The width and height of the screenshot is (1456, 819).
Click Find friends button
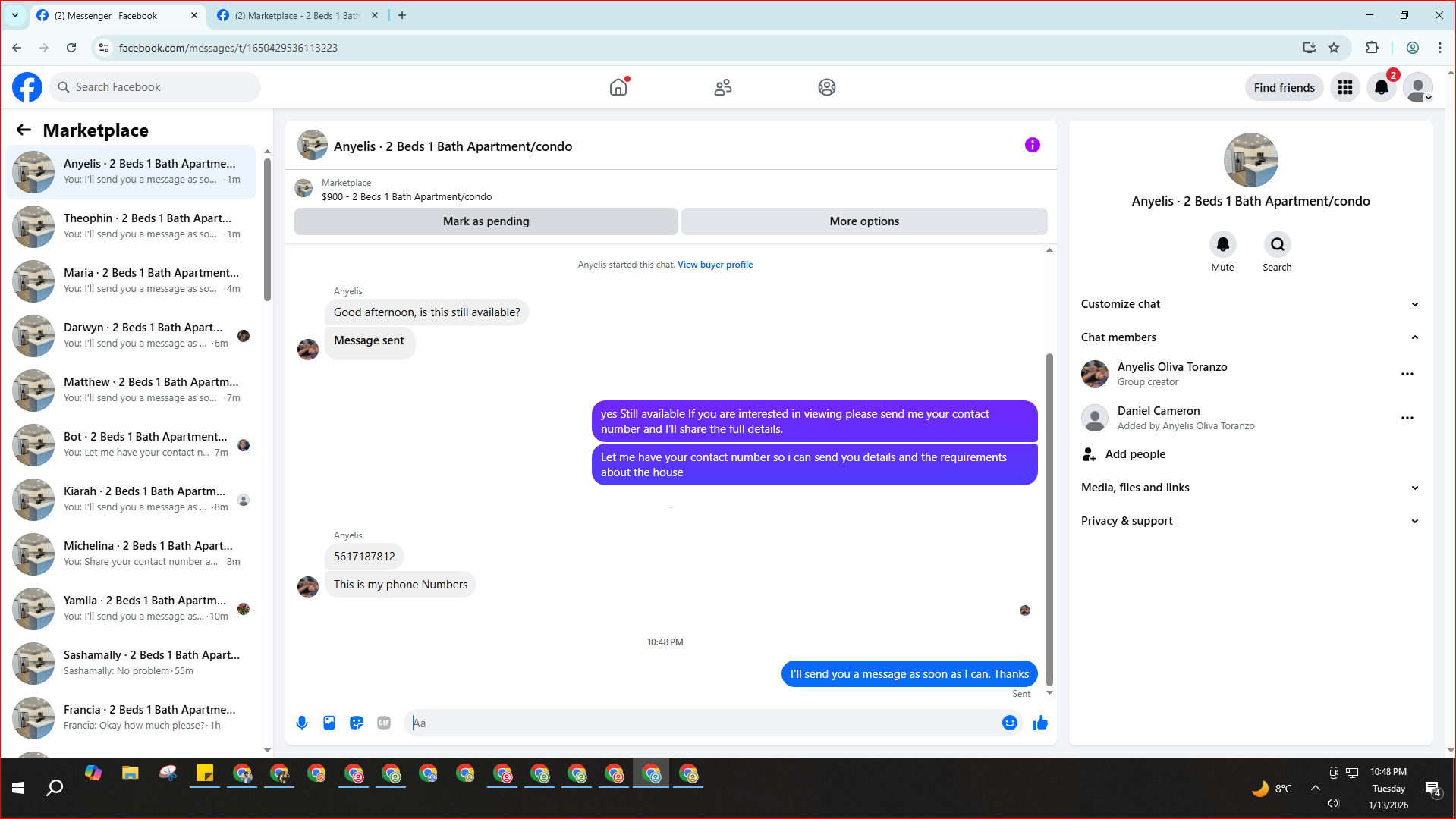point(1284,87)
